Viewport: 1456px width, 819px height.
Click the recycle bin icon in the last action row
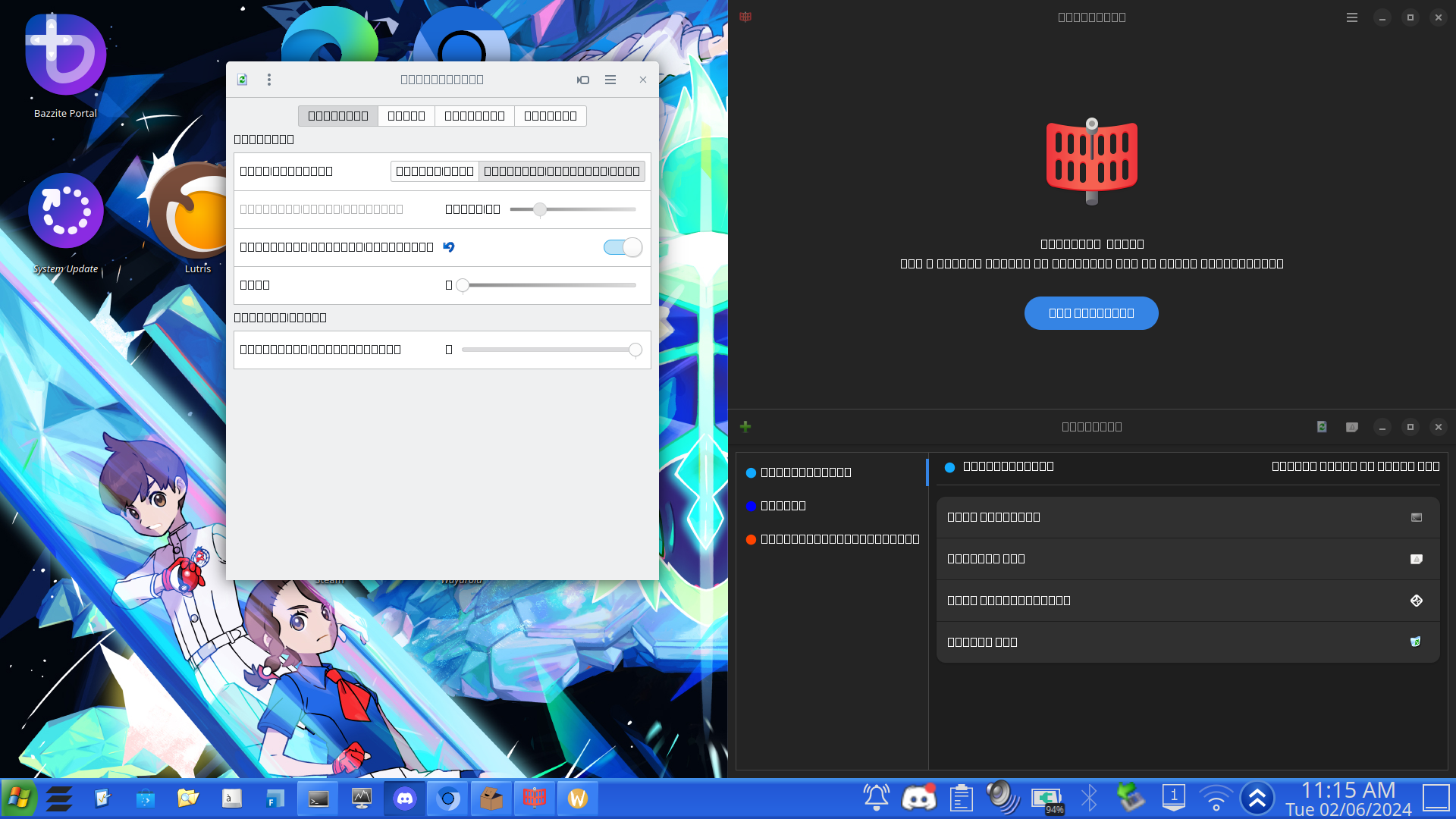coord(1416,642)
